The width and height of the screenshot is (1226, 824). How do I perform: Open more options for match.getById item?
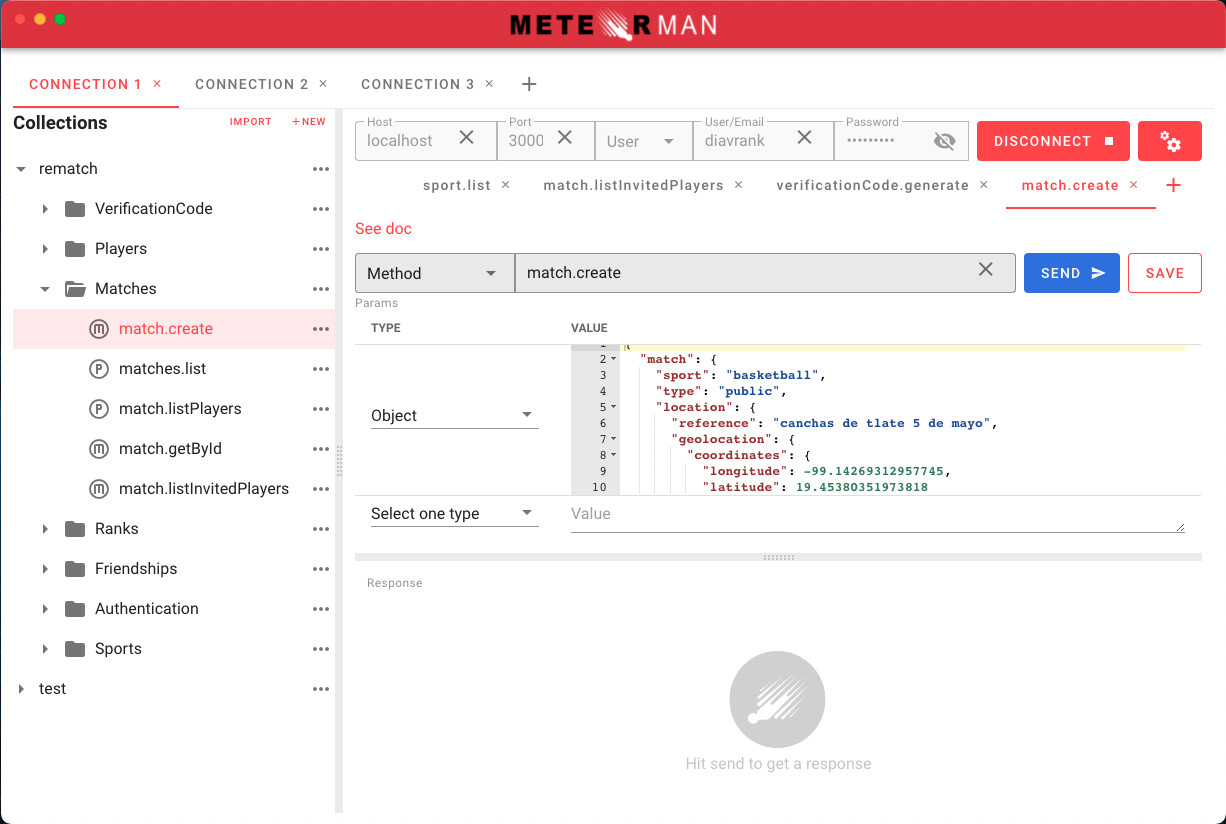tap(320, 449)
